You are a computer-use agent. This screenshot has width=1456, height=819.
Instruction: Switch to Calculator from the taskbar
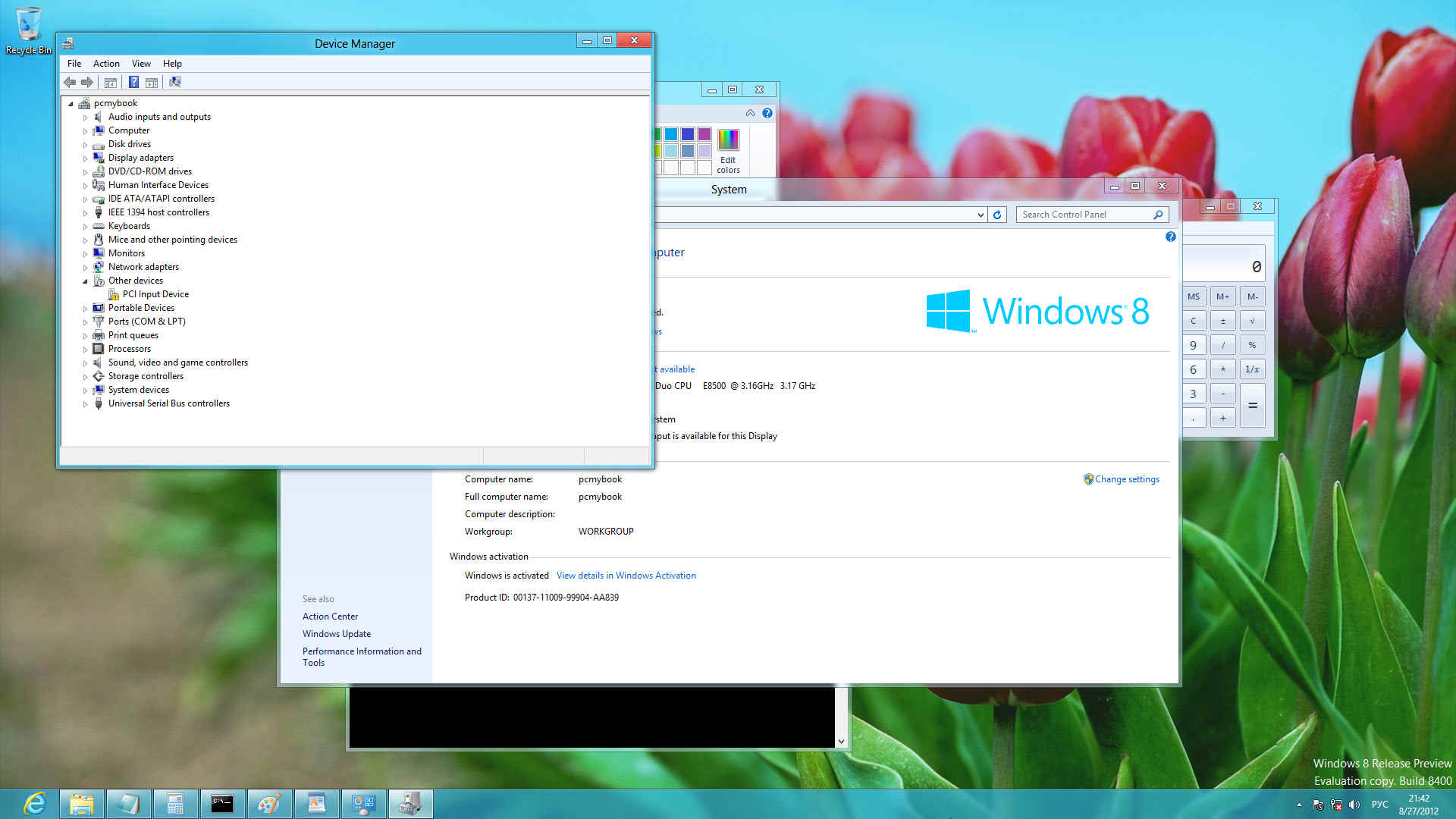pos(175,804)
